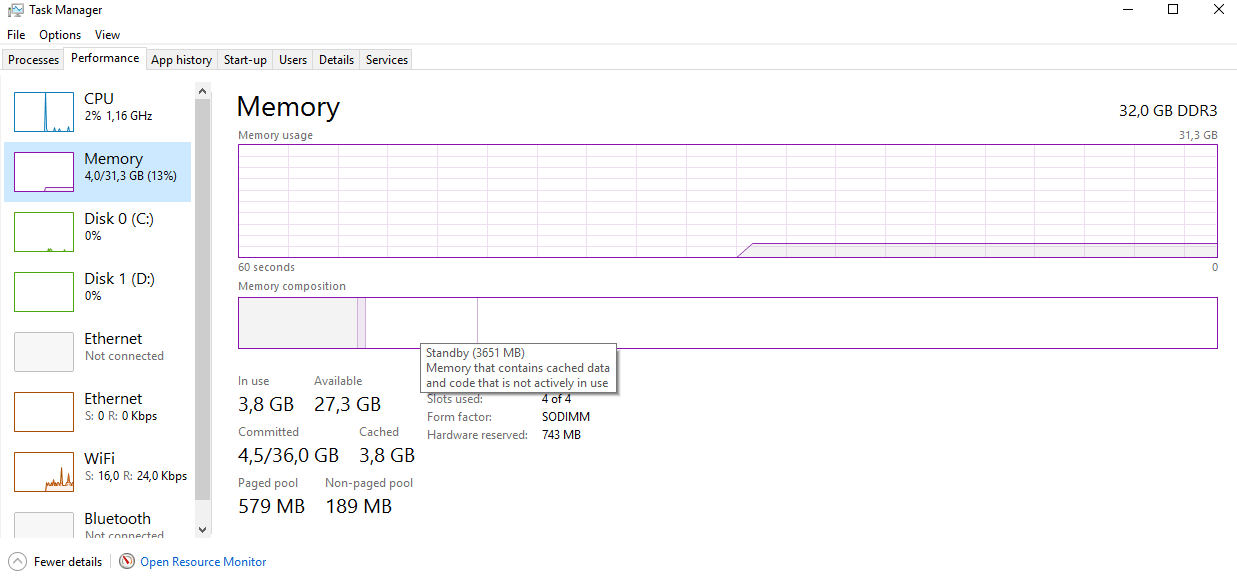Switch to the Processes tab
1237x582 pixels.
coord(34,60)
